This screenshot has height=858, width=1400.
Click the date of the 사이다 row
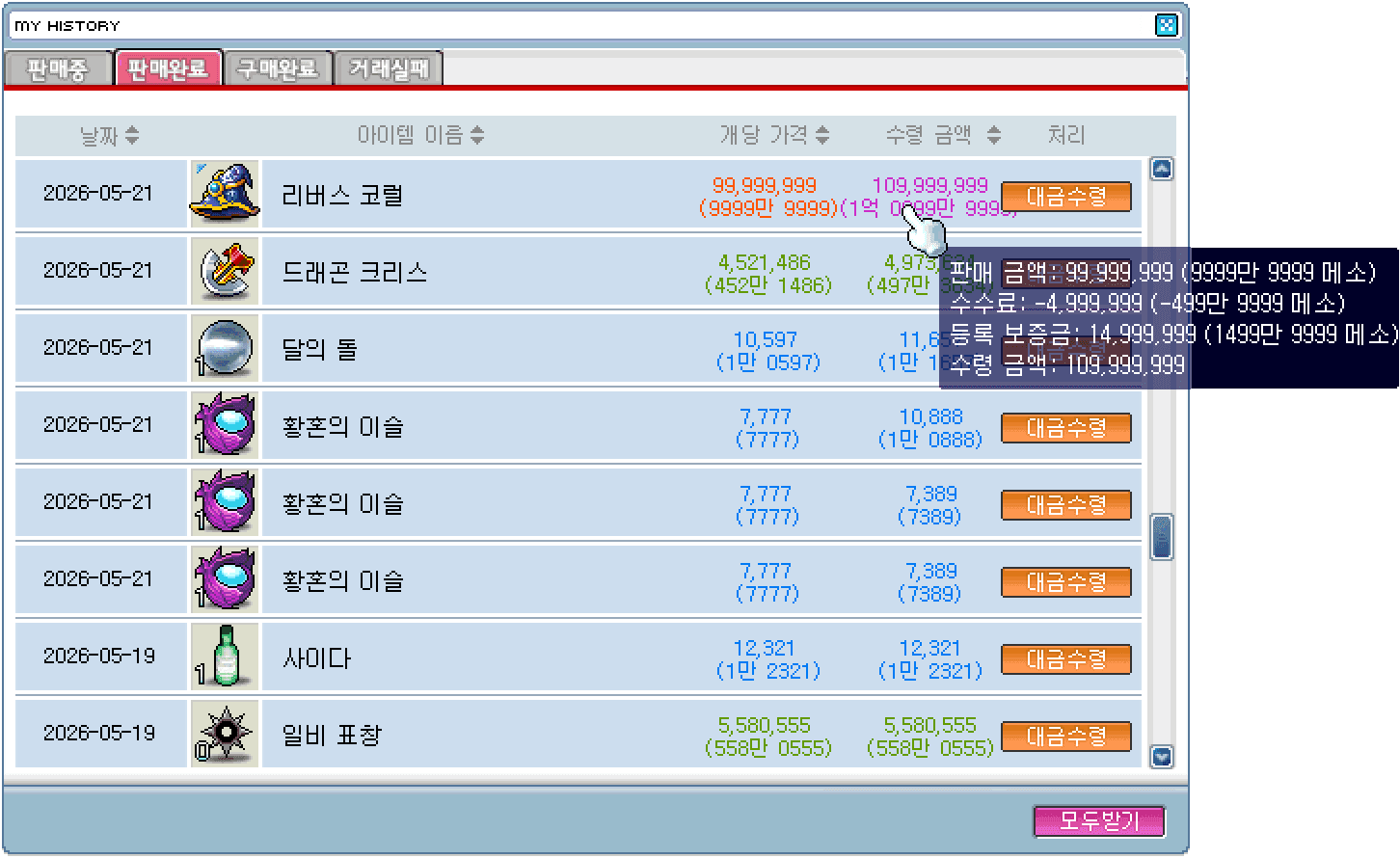[x=98, y=656]
